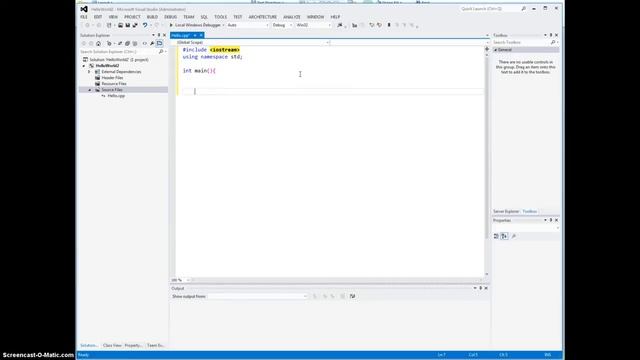640x360 pixels.
Task: Click the View Code icon in Solution Explorer
Action: click(144, 43)
